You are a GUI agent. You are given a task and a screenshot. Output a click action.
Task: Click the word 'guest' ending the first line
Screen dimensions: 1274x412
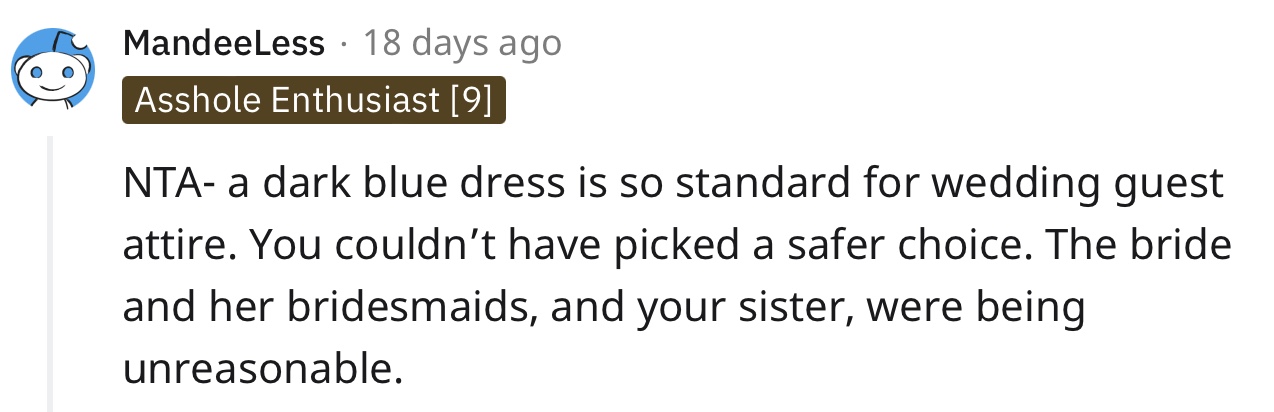coord(1157,185)
